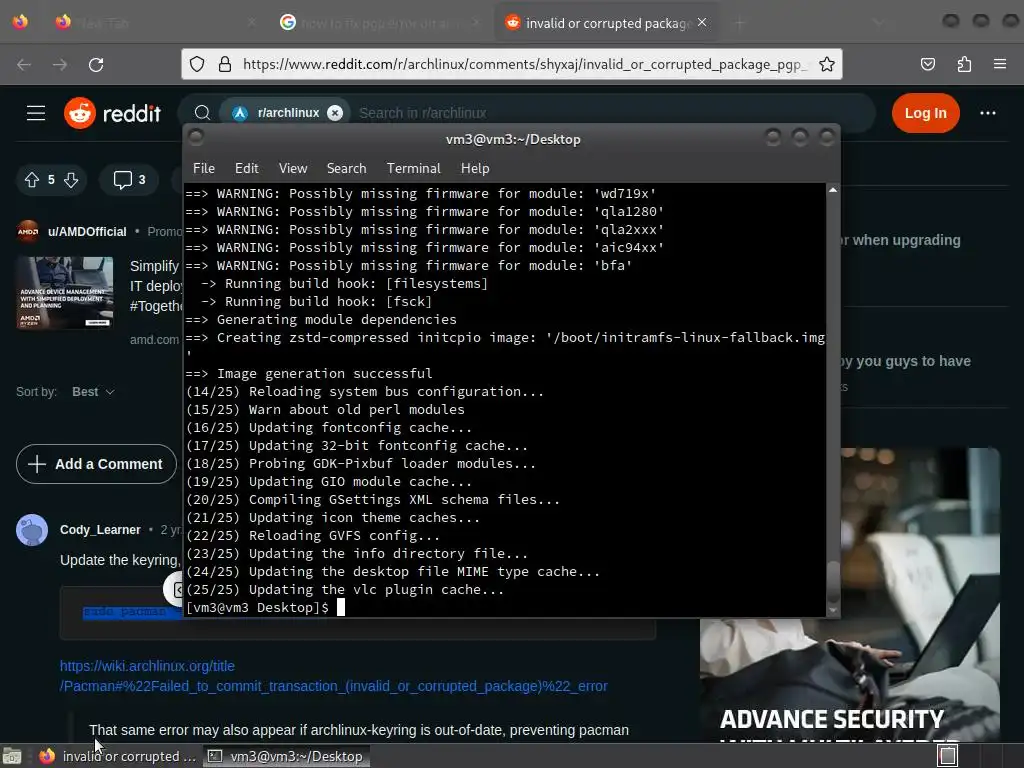Open the Terminal menu in terminal
The image size is (1024, 768).
click(413, 168)
